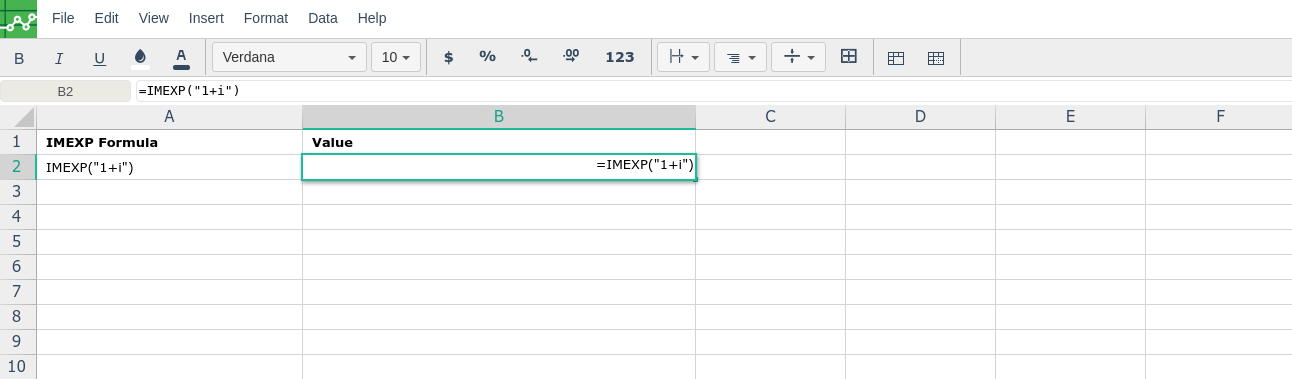Viewport: 1292px width, 379px height.
Task: Decrease decimal places
Action: click(529, 57)
